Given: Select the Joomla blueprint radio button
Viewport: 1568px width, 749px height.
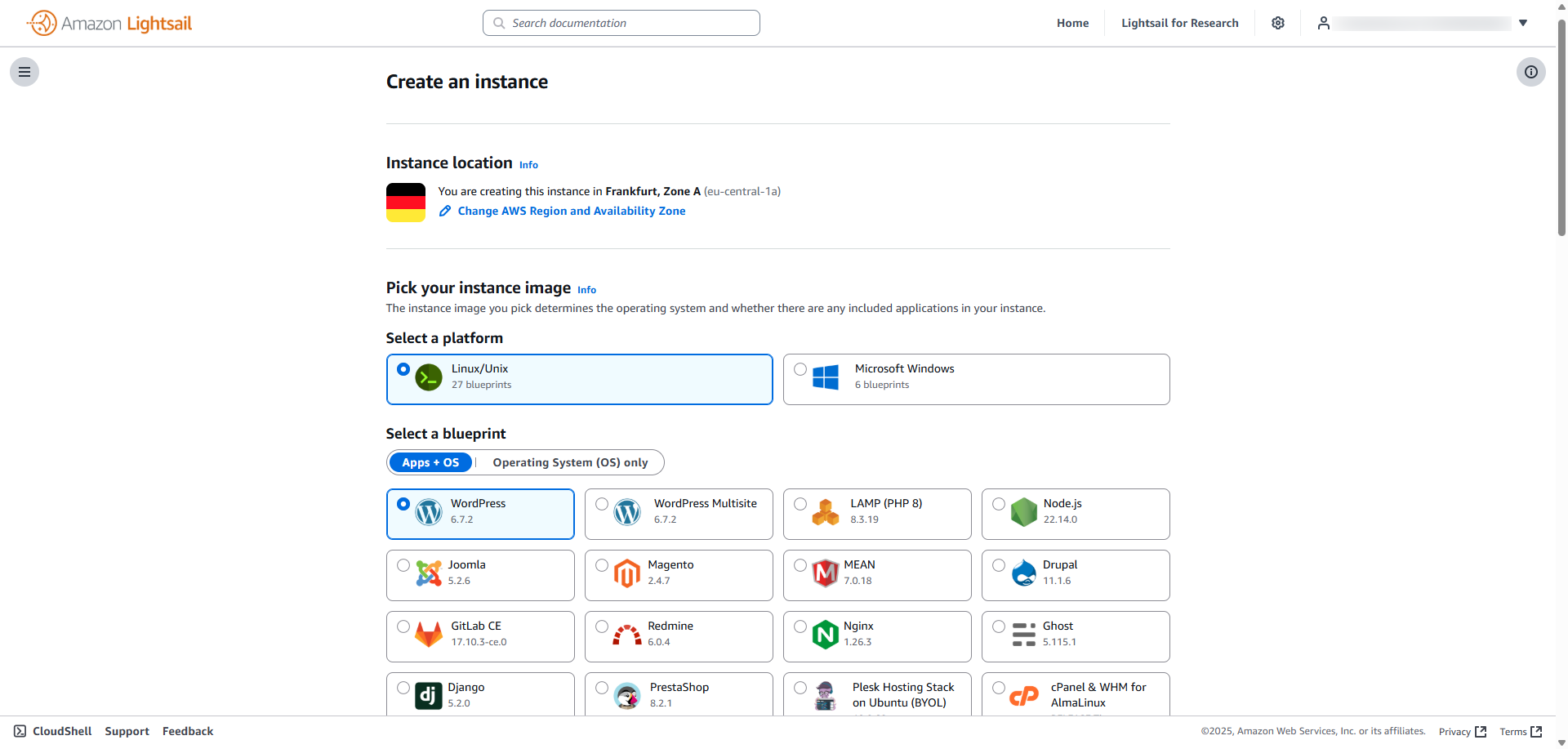Looking at the screenshot, I should (x=403, y=565).
